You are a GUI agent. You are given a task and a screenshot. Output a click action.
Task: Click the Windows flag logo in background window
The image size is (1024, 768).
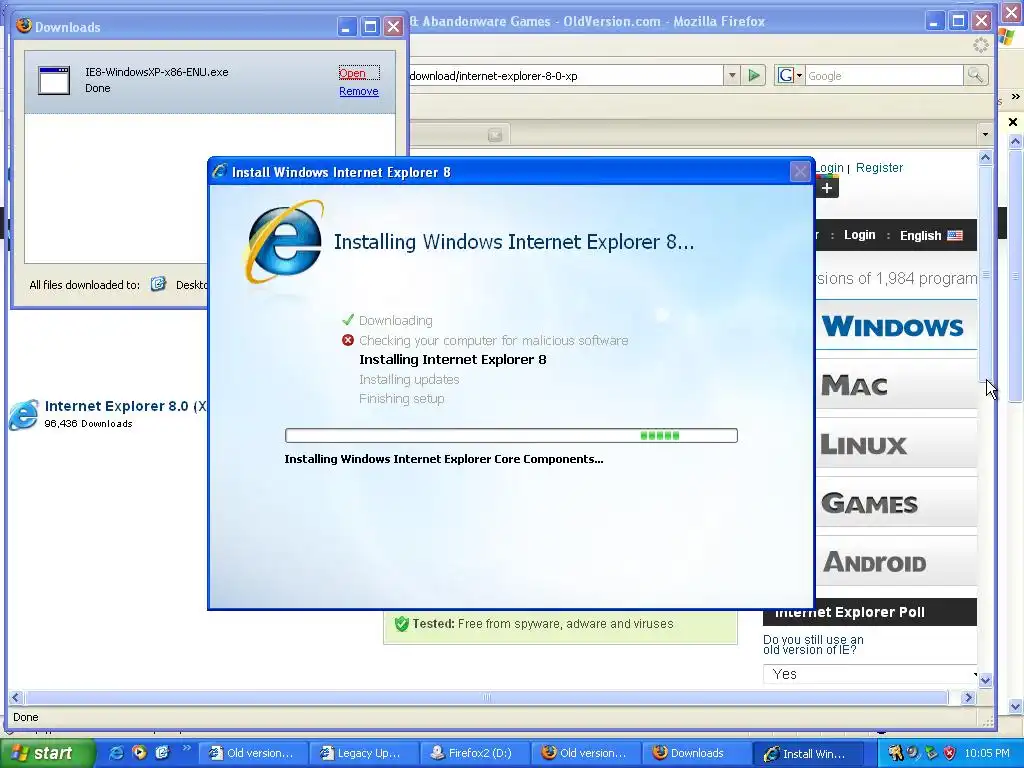(x=1006, y=37)
